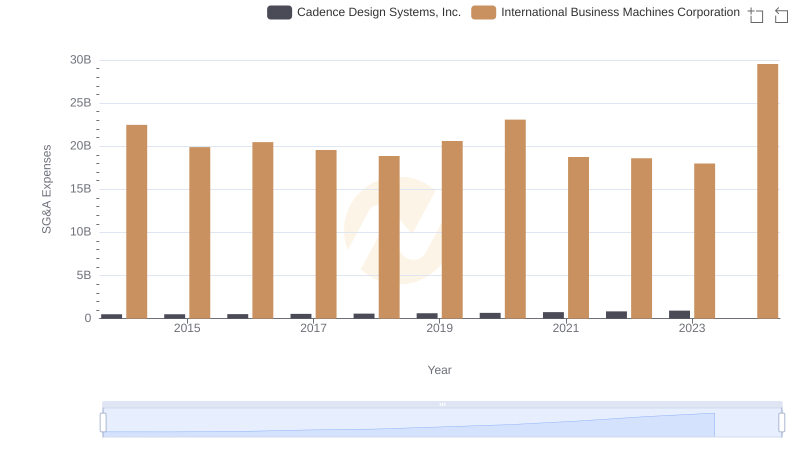The height and width of the screenshot is (461, 800).
Task: Click the IBM bar for 2020
Action: coord(515,219)
